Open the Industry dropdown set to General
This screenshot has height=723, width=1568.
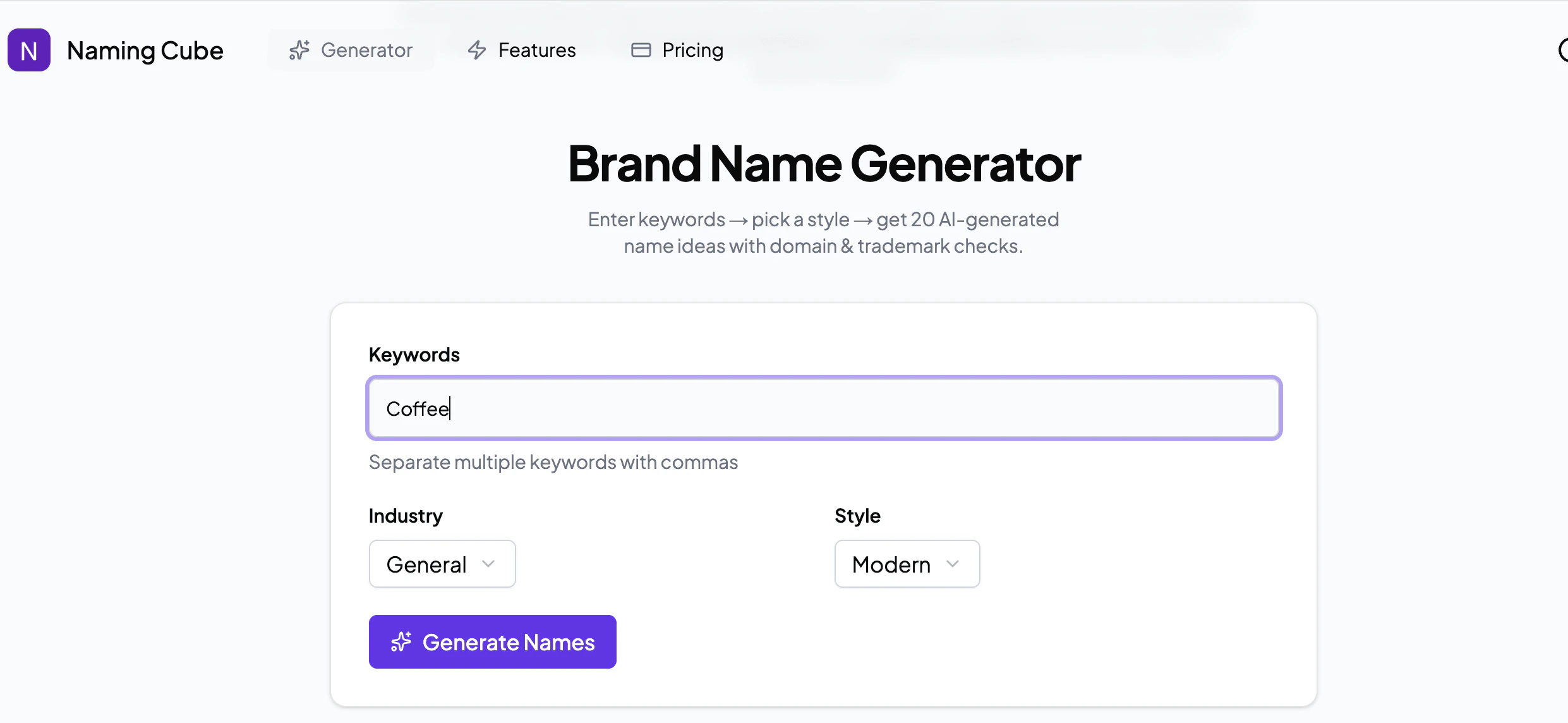pos(442,564)
